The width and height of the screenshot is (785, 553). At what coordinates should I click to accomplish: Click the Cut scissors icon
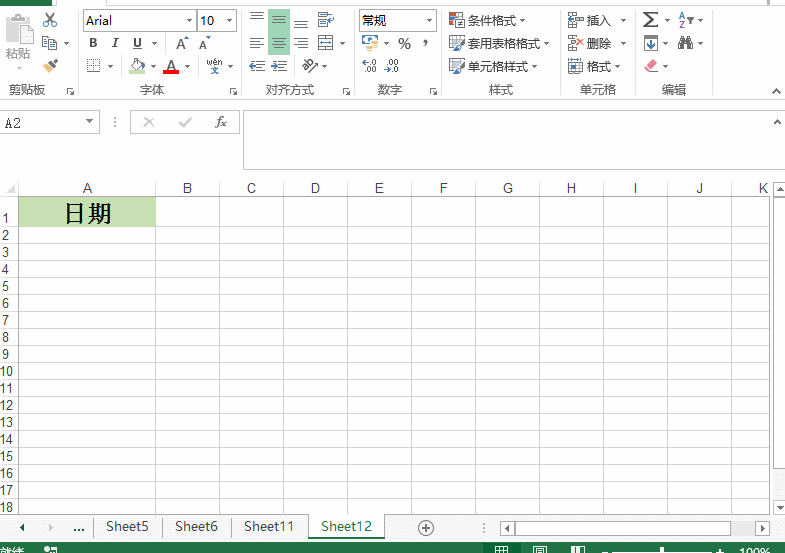click(50, 20)
